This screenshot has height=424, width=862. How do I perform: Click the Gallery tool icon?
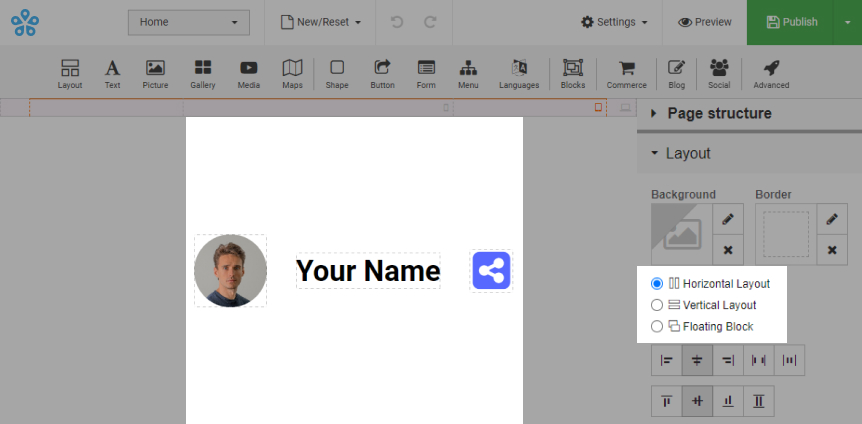click(203, 68)
